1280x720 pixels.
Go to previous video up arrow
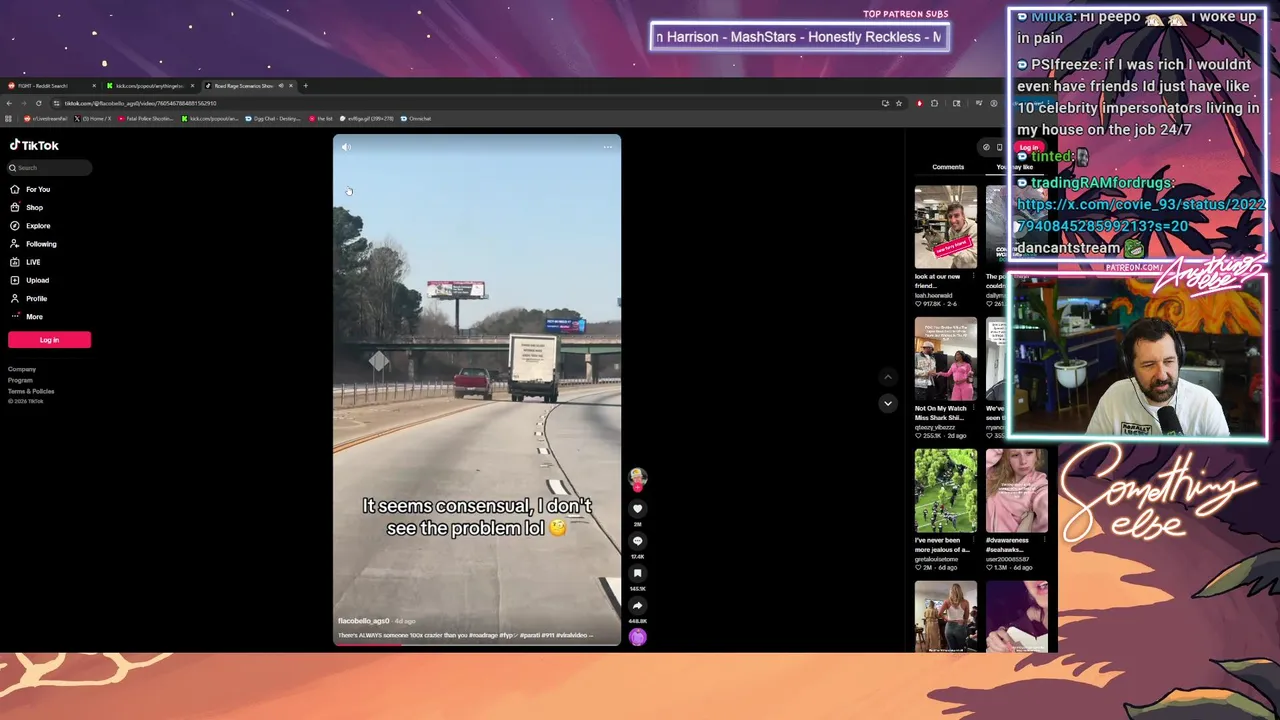point(887,377)
